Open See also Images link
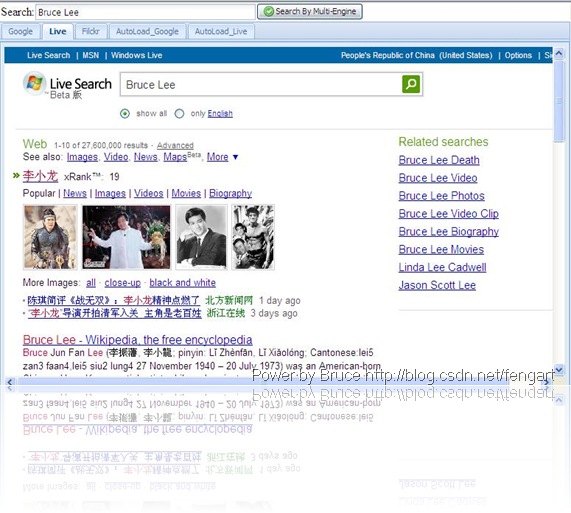 (x=82, y=157)
